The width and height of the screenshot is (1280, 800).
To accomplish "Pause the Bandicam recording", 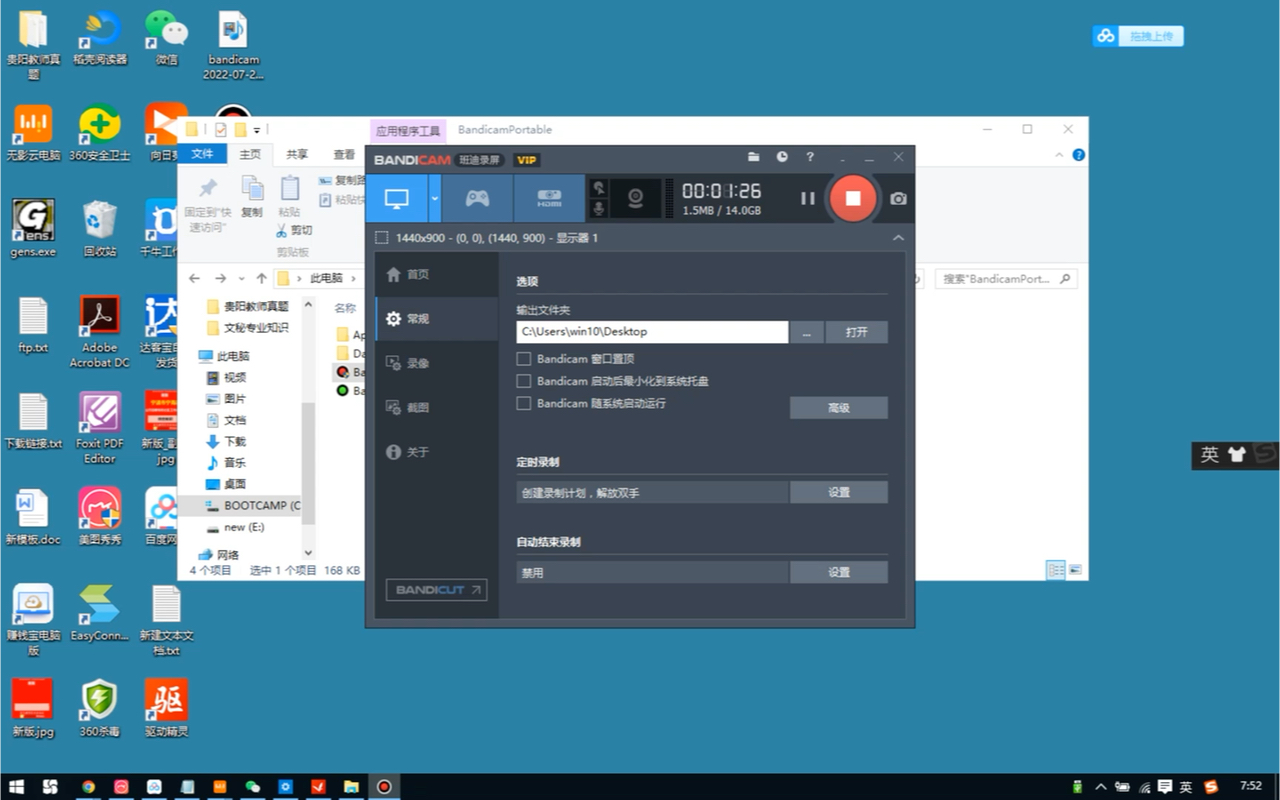I will pos(807,198).
